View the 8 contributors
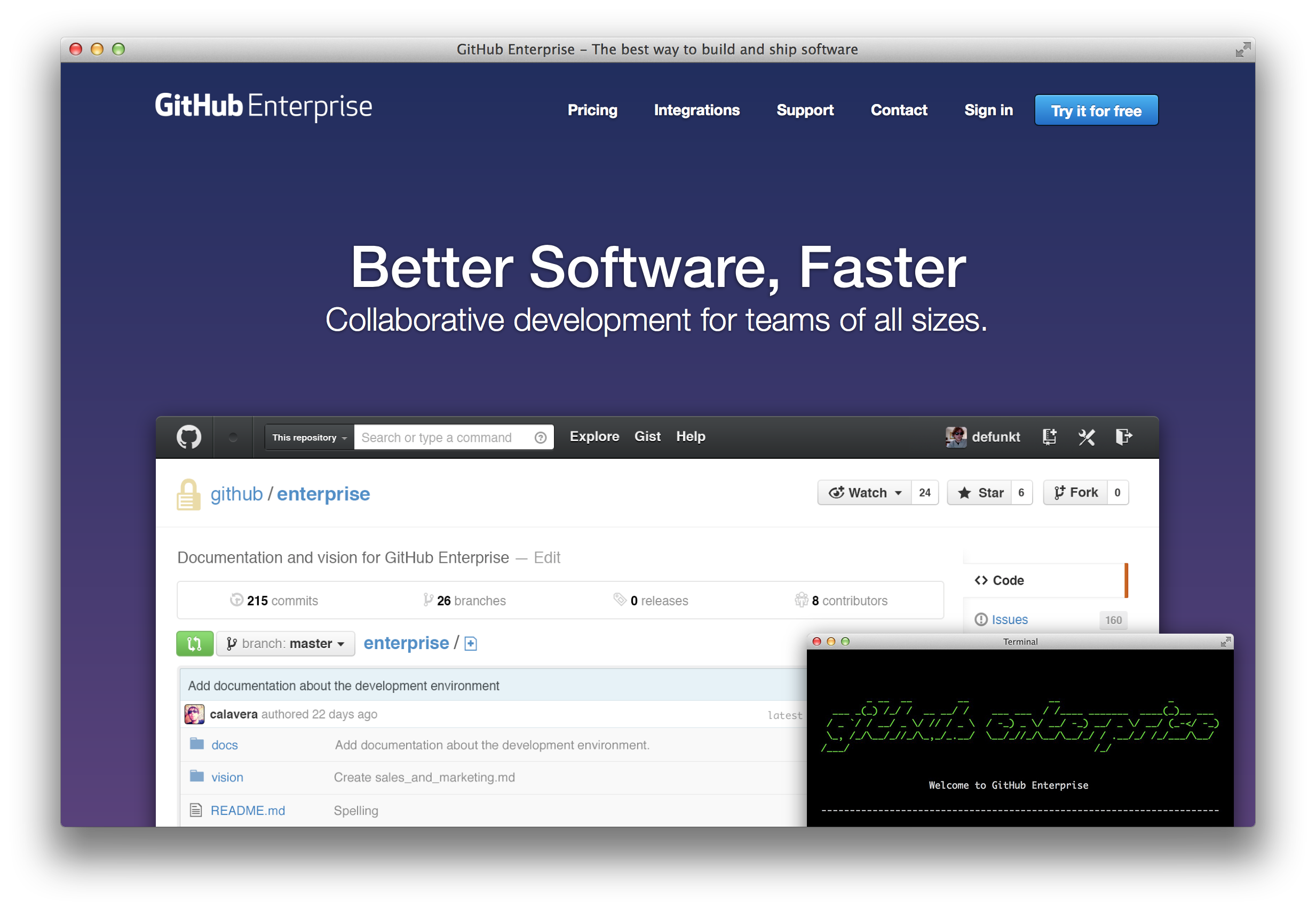1316x911 pixels. coord(841,601)
